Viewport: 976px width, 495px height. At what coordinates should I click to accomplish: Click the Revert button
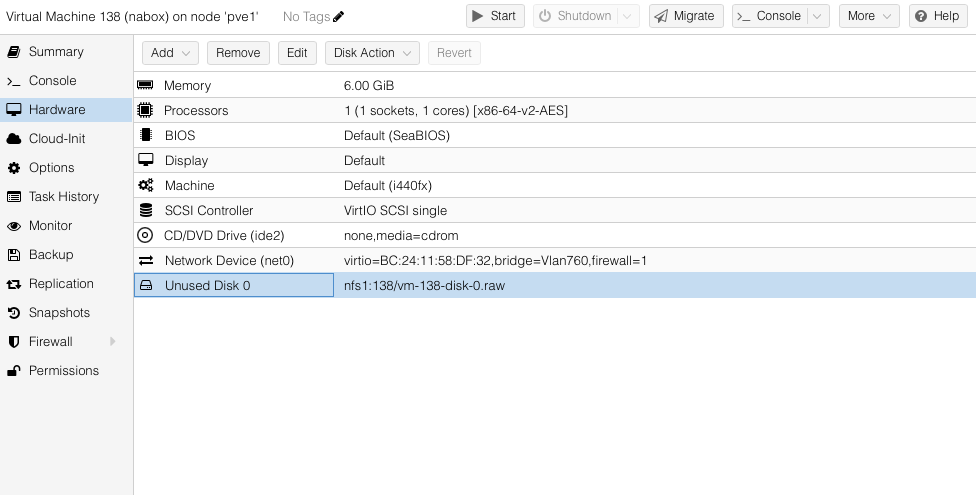click(x=454, y=53)
